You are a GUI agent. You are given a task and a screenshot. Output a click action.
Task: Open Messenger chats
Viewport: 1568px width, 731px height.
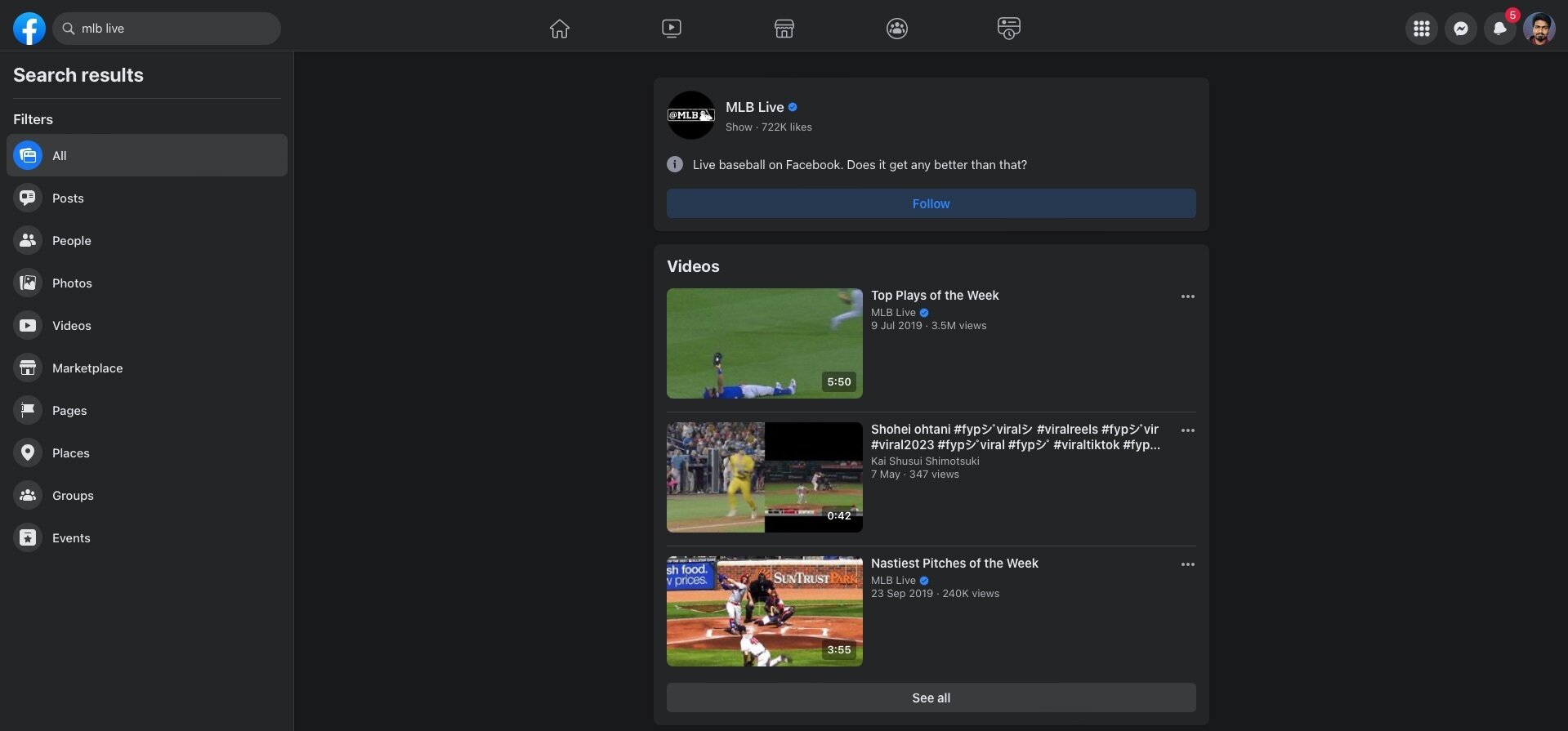[1461, 29]
